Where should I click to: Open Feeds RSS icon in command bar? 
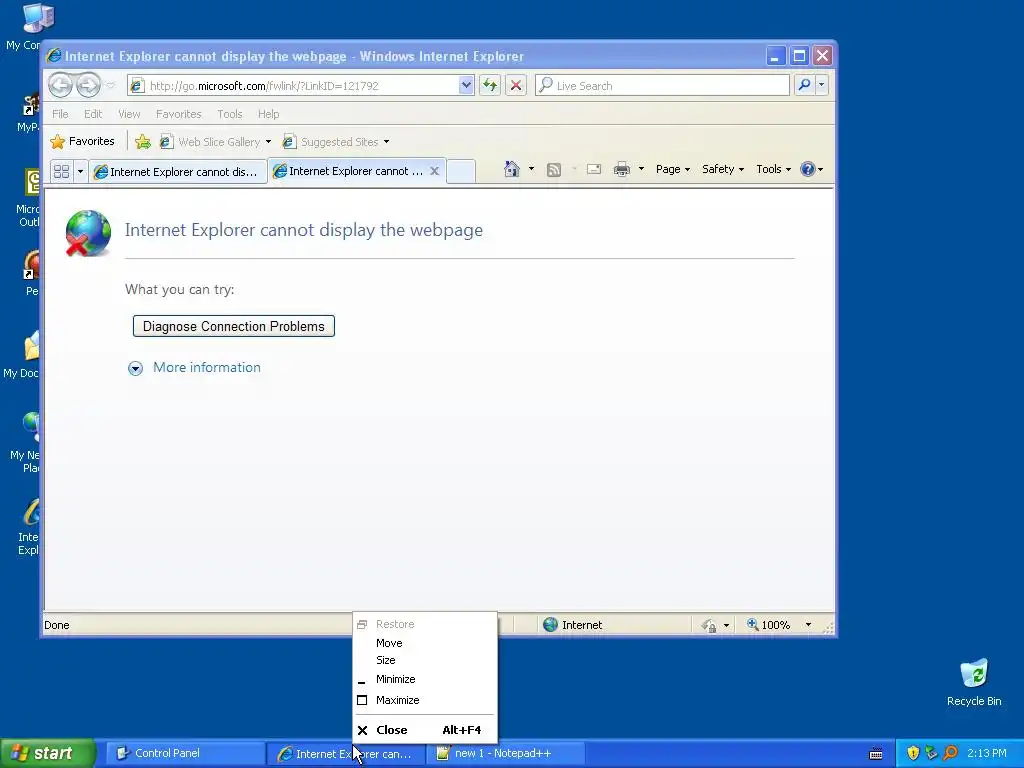(554, 170)
